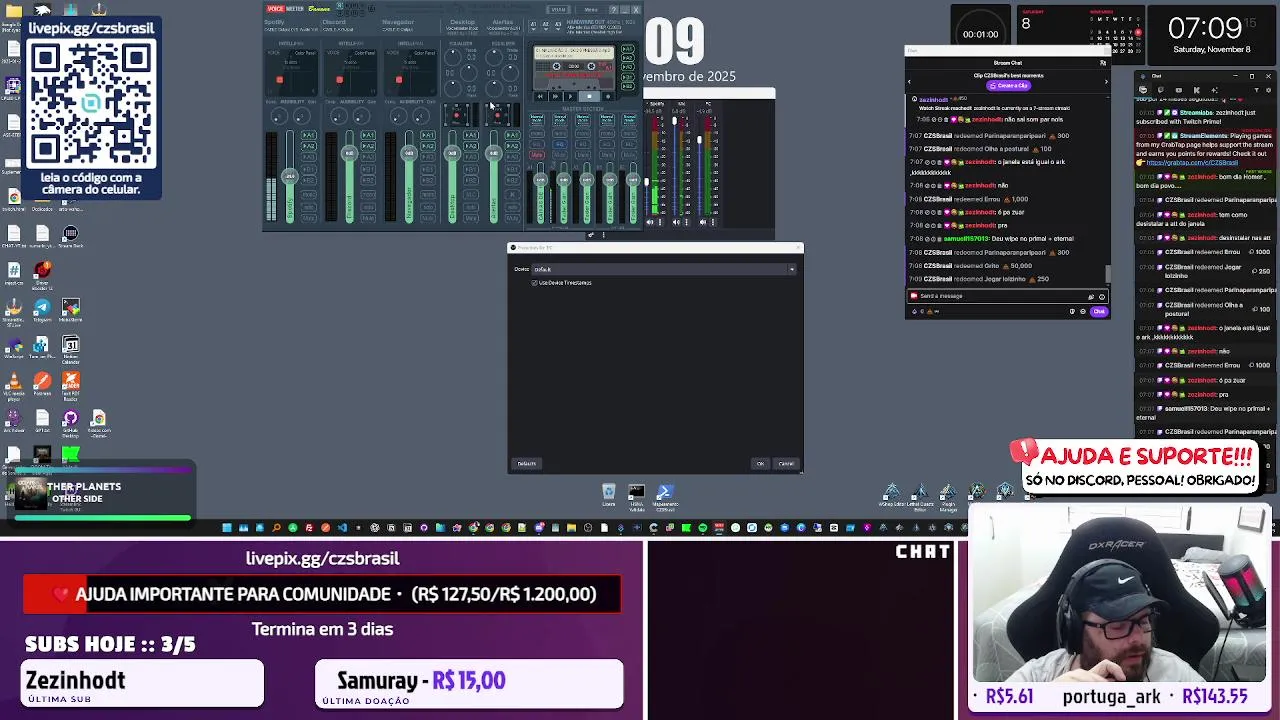Screen dimensions: 1280x720
Task: Click OK in Properties dialog
Action: pos(760,463)
